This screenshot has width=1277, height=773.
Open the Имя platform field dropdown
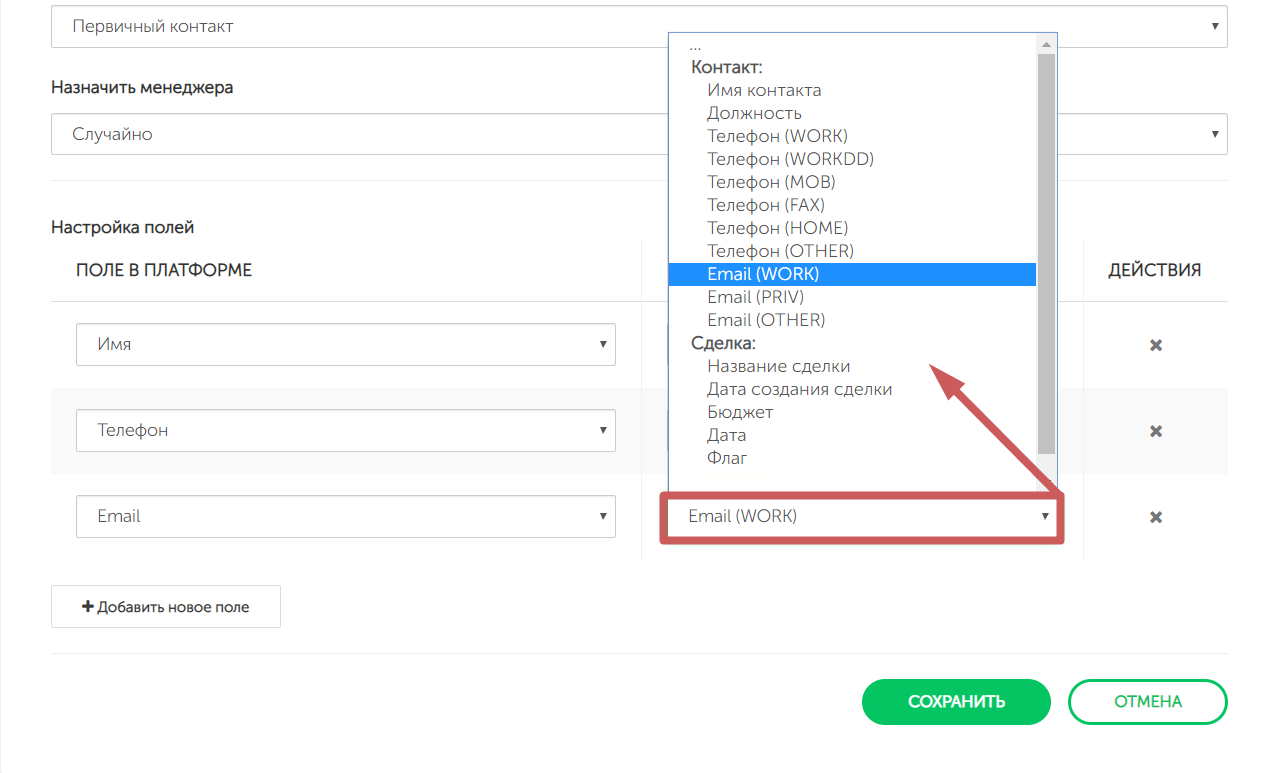tap(345, 345)
